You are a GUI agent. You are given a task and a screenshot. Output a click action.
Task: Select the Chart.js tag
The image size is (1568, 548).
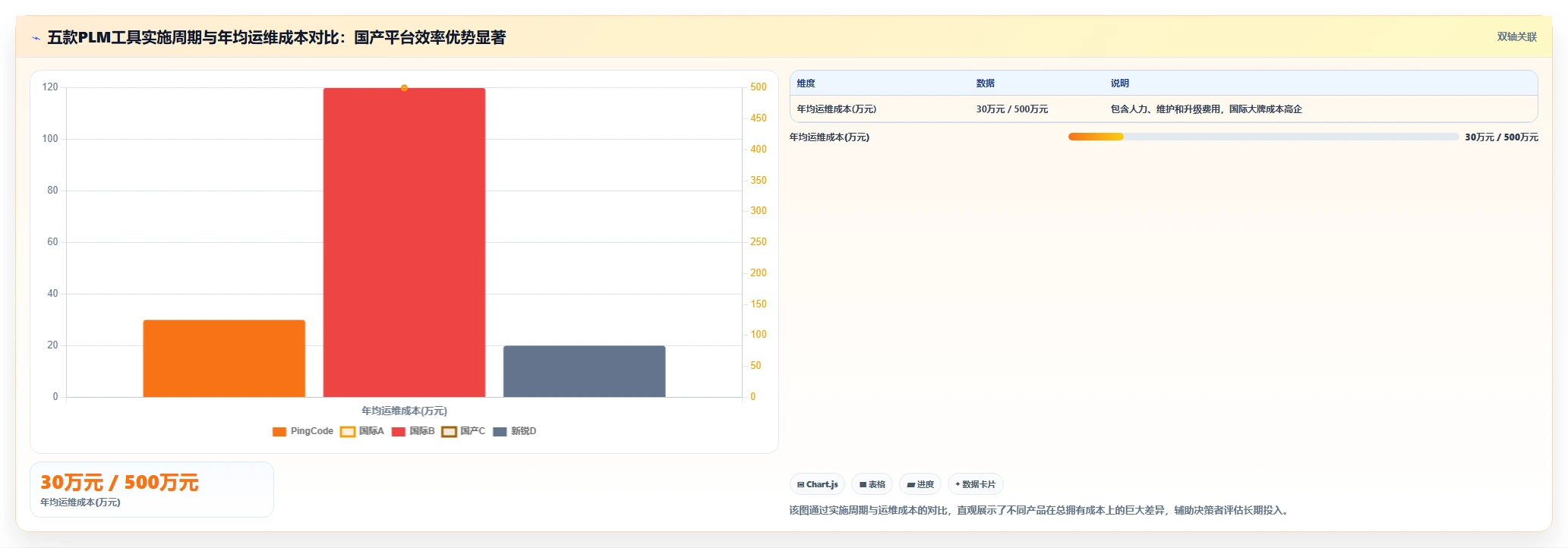tap(817, 484)
